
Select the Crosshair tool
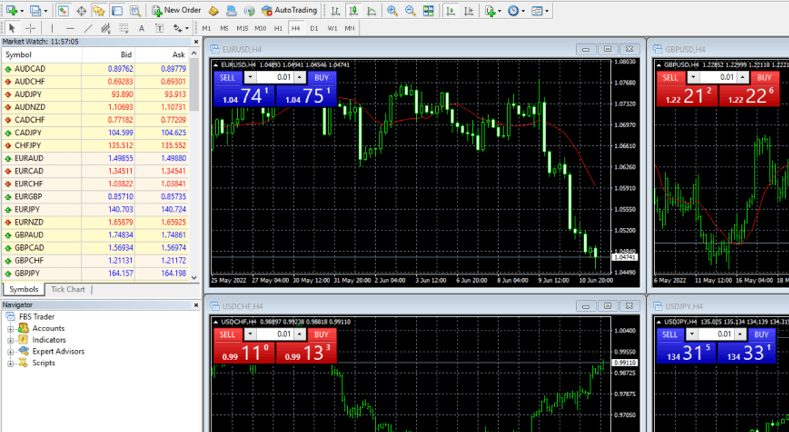tap(30, 28)
